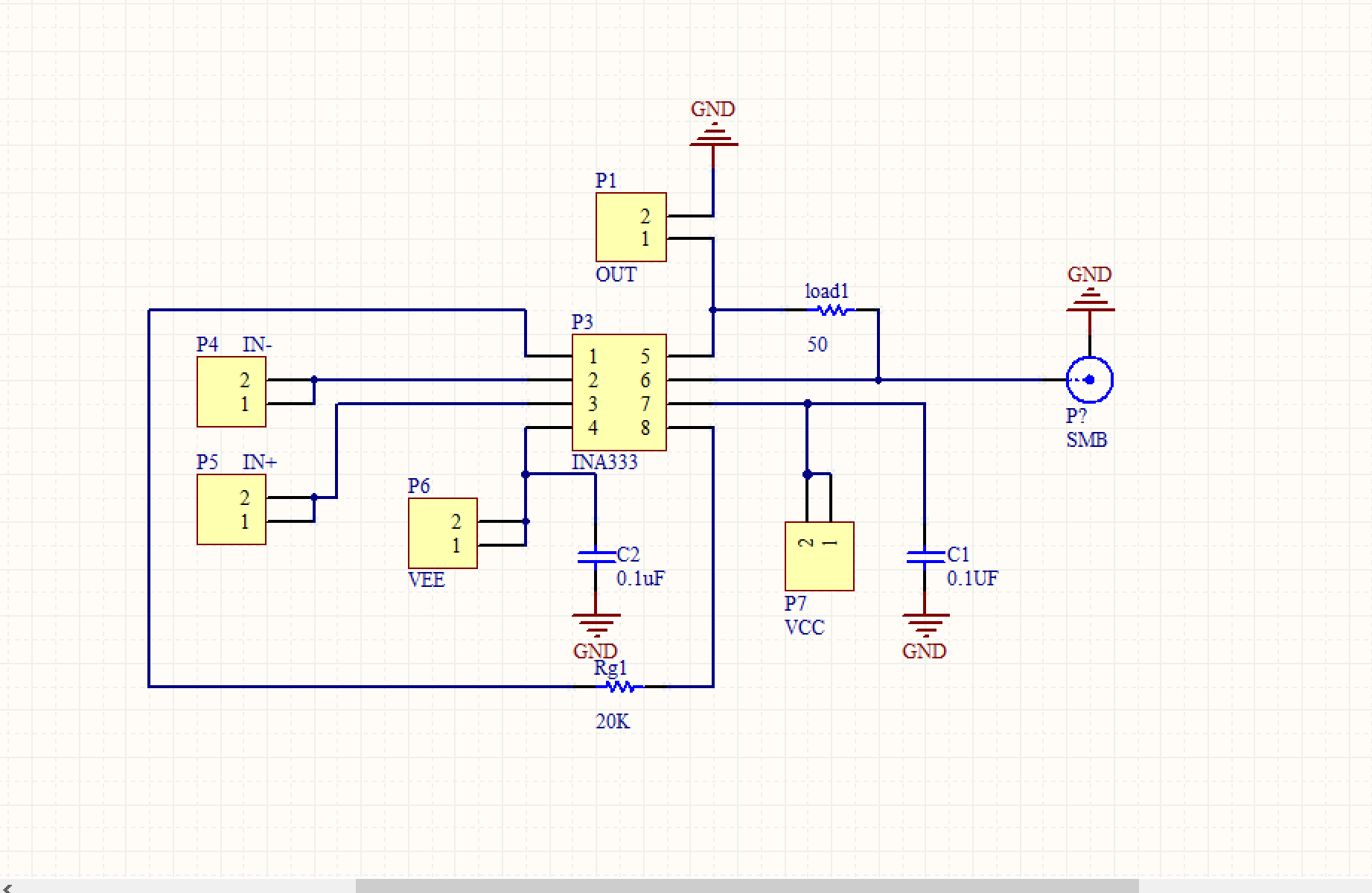Select GND symbol below capacitor C2
The image size is (1372, 893).
(596, 626)
